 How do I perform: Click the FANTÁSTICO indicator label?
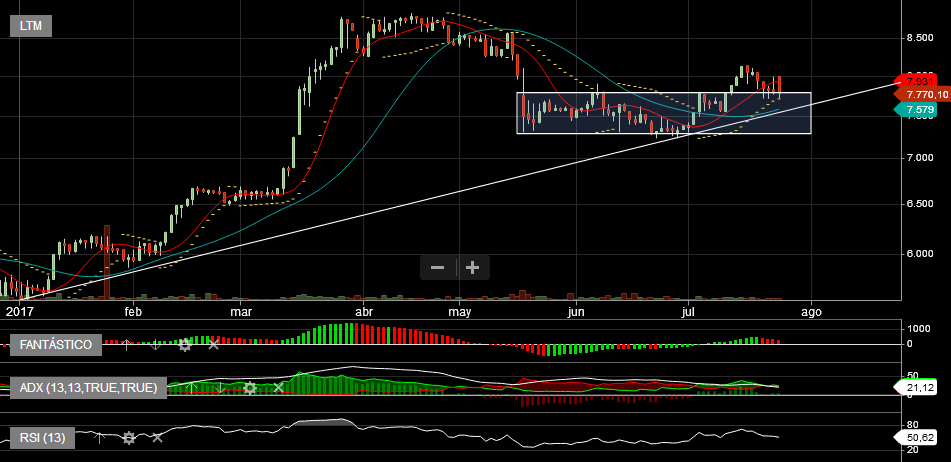pos(56,345)
